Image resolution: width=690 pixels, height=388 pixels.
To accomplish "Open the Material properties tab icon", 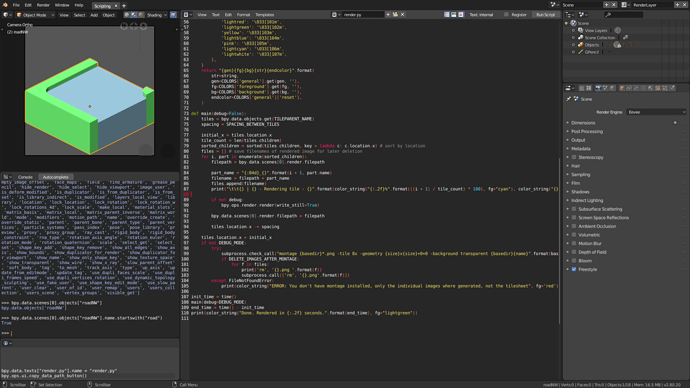I will point(650,88).
